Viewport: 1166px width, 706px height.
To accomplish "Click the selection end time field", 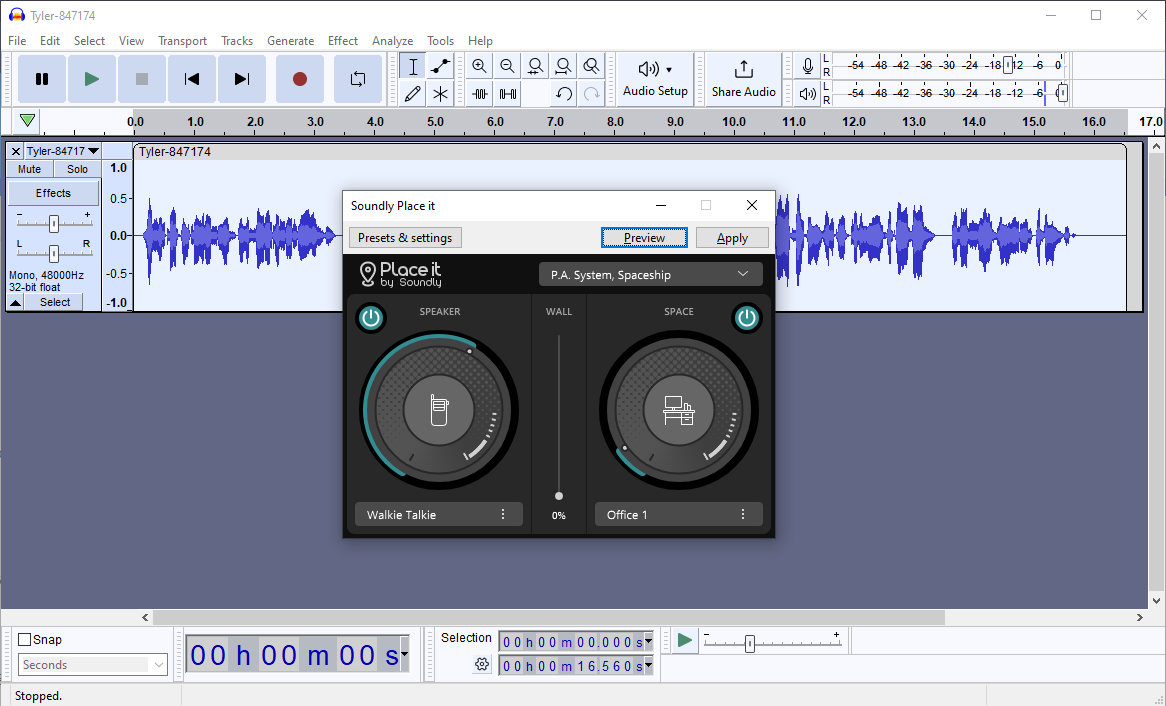I will coord(571,666).
